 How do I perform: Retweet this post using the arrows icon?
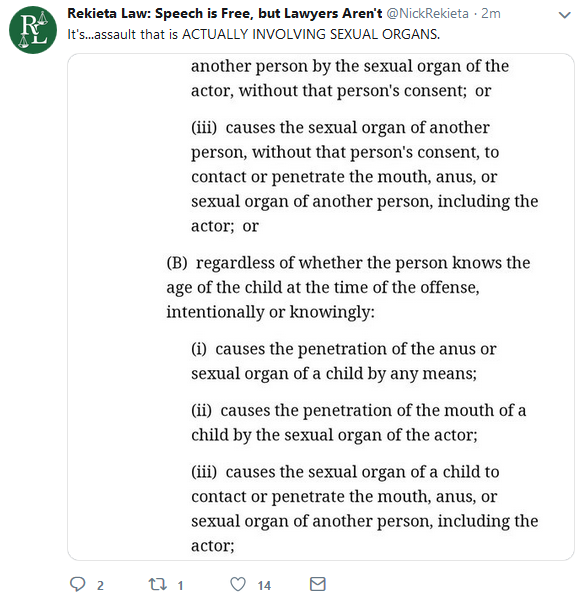click(x=157, y=585)
